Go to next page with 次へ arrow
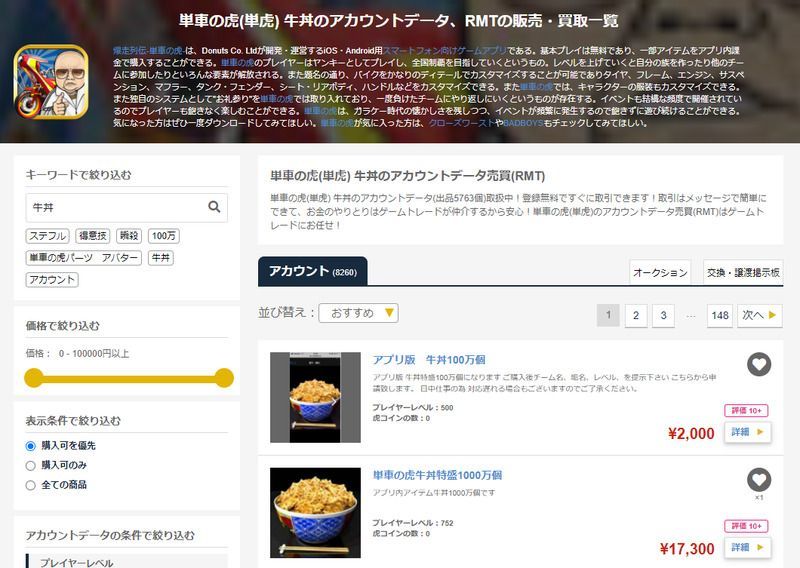The height and width of the screenshot is (568, 800). [x=760, y=315]
